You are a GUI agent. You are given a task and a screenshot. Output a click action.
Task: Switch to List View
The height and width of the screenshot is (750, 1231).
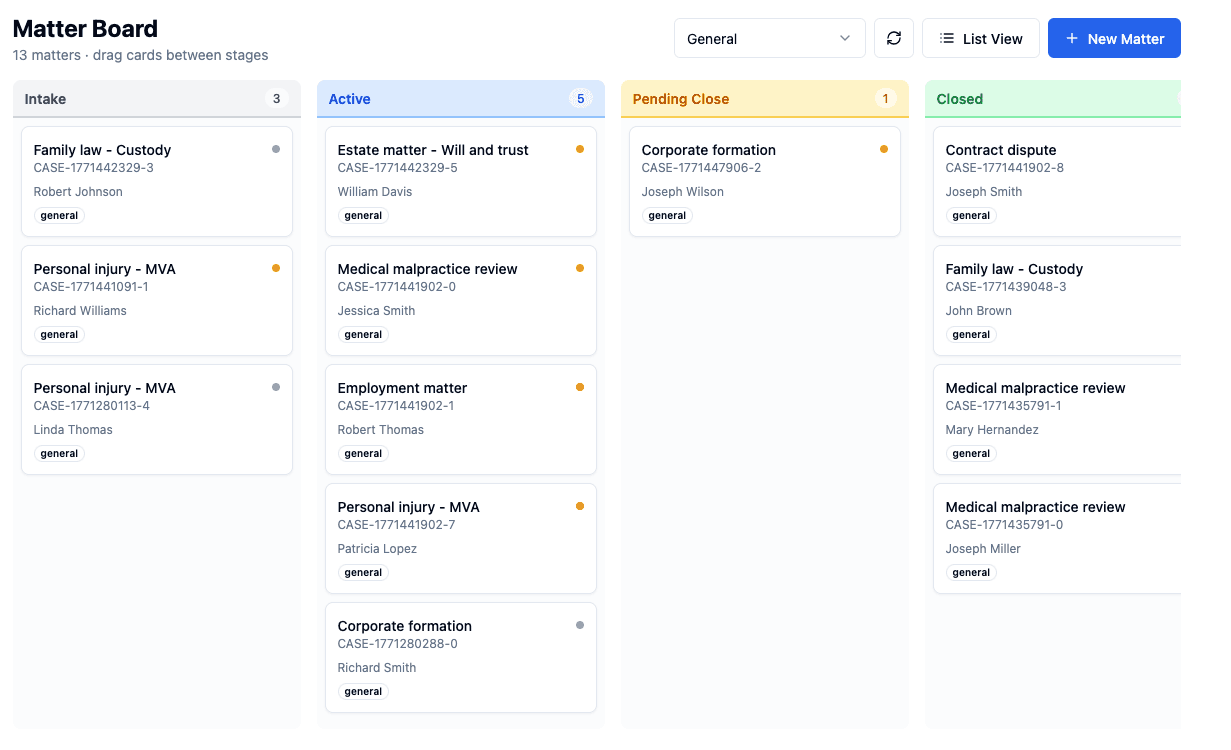click(x=981, y=38)
